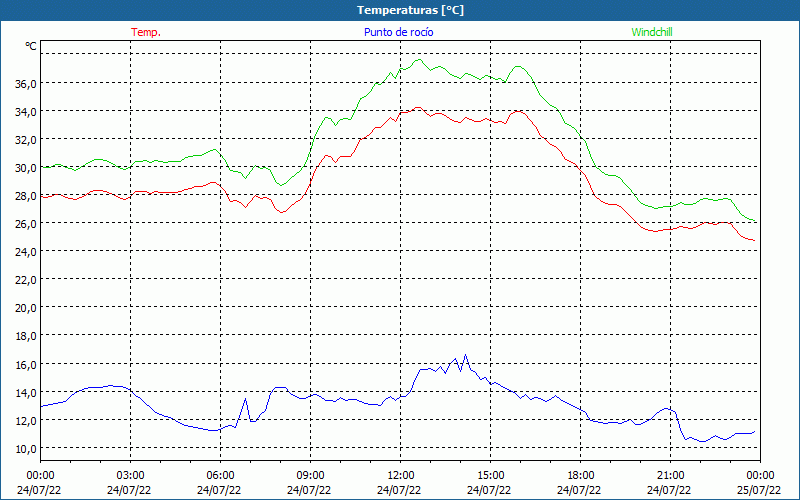Click the '09:00' time label
This screenshot has width=800, height=500.
(310, 476)
